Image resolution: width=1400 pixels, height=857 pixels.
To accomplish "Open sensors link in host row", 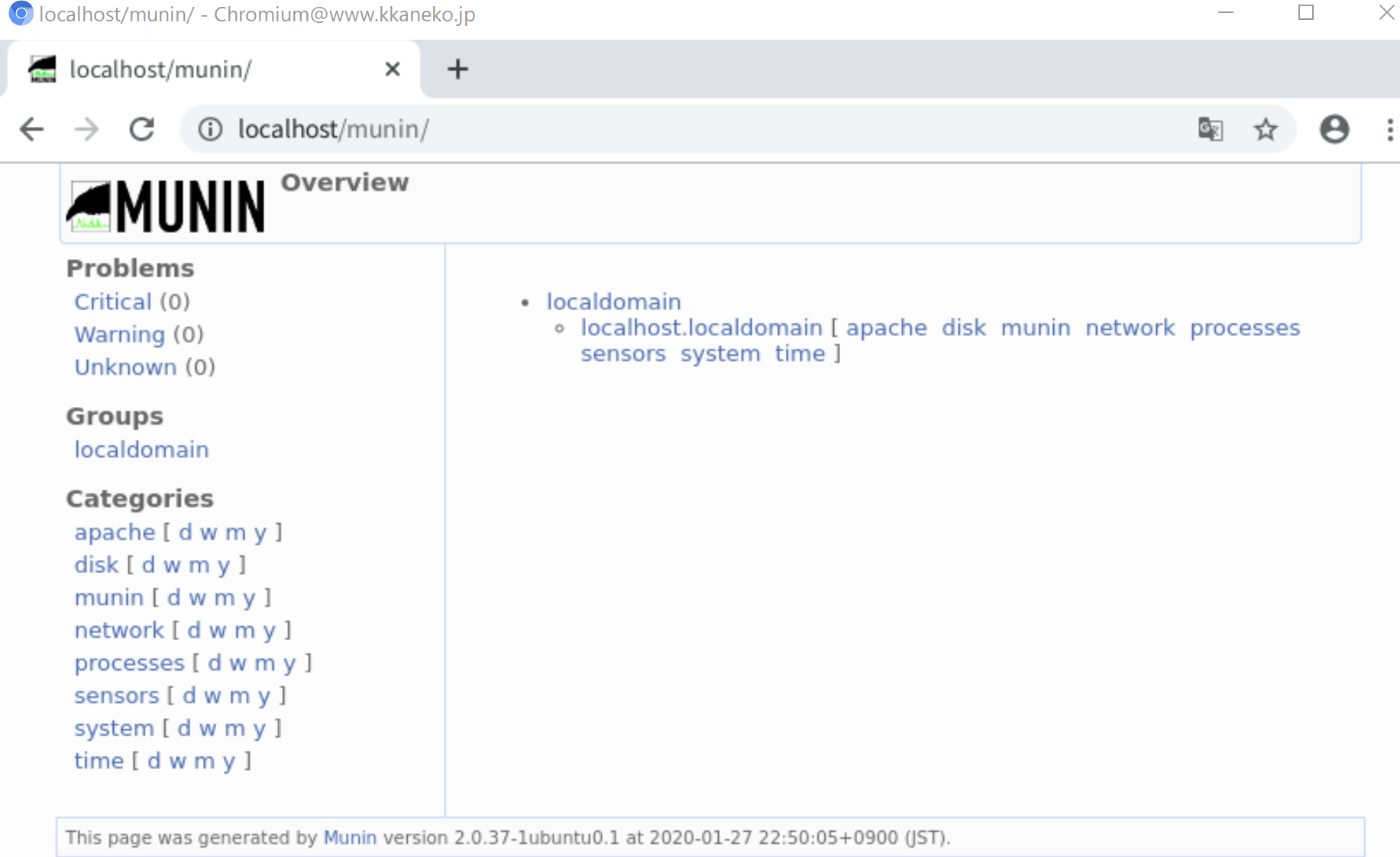I will pyautogui.click(x=623, y=354).
